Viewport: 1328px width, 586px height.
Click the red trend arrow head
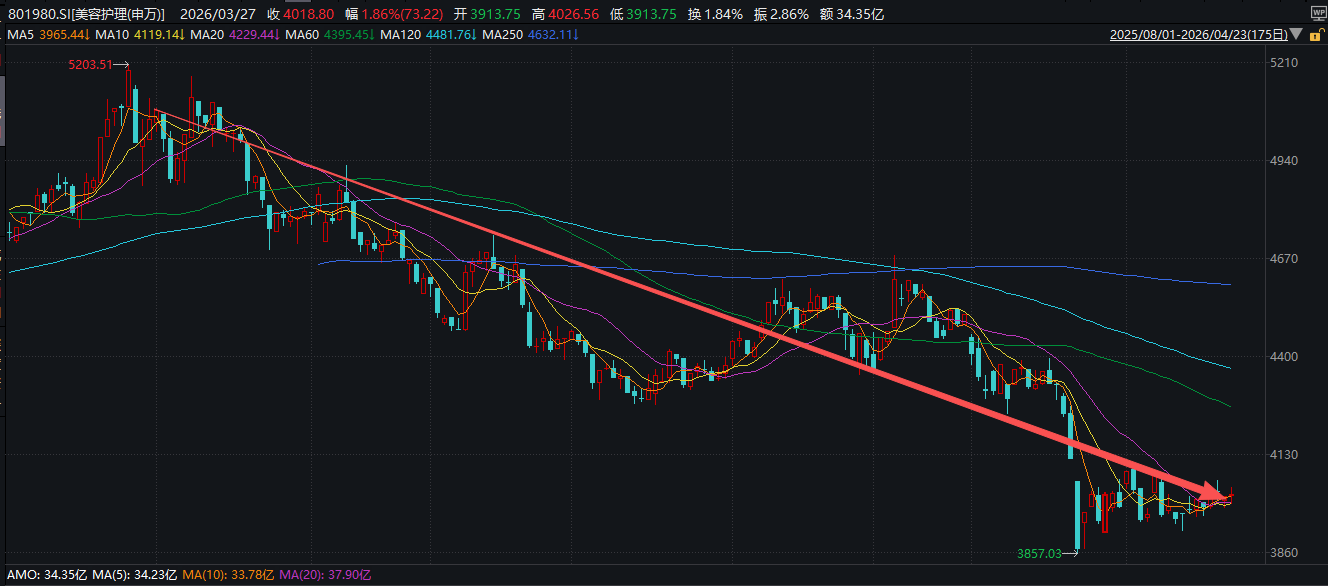(x=1218, y=492)
